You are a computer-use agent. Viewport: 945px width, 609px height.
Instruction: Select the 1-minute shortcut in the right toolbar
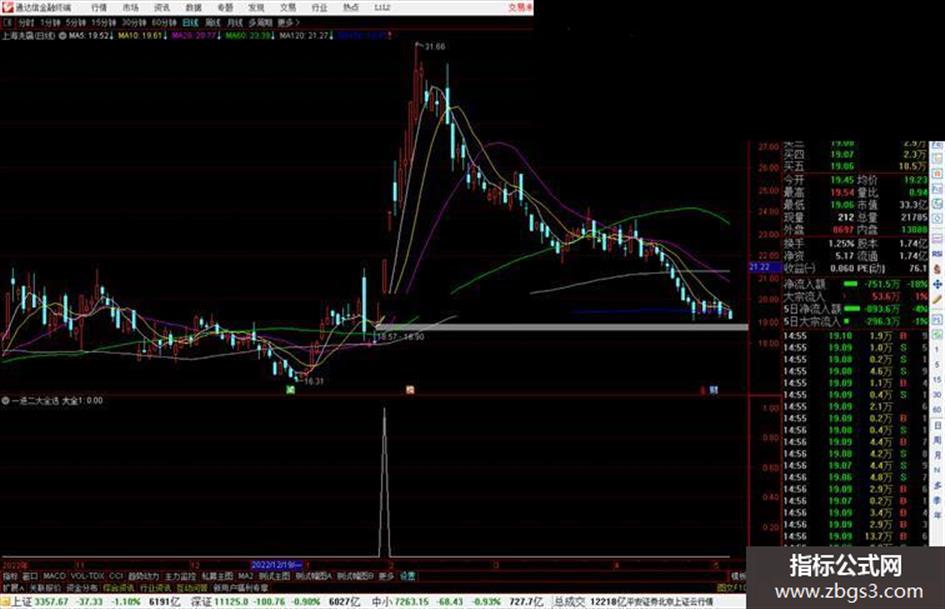point(937,349)
